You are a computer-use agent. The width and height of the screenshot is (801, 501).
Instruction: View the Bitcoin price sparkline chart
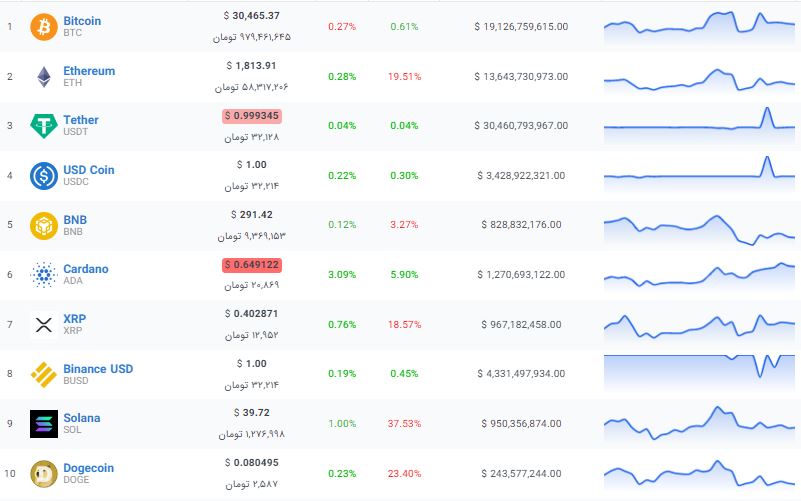tap(699, 29)
